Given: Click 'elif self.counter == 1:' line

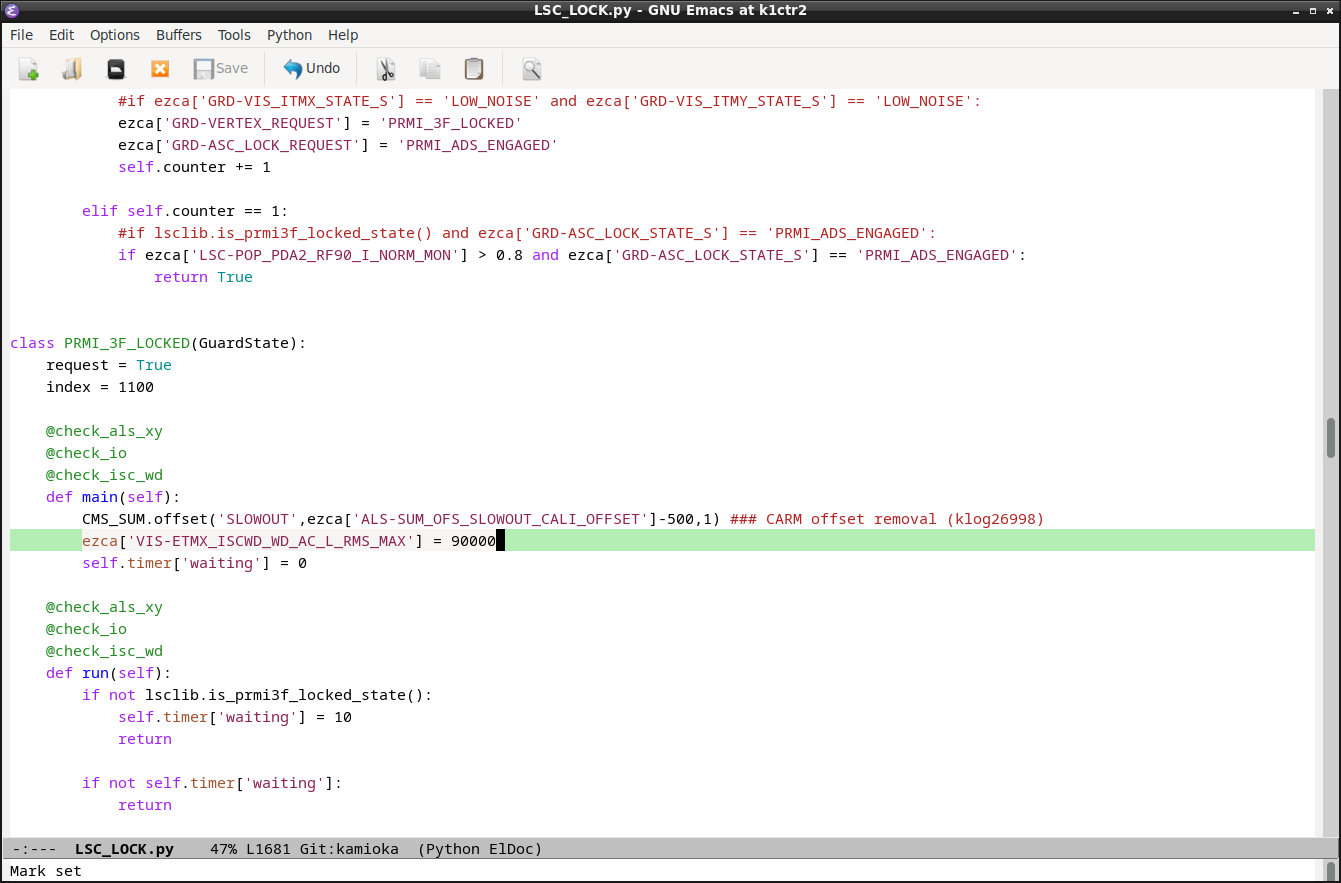Looking at the screenshot, I should tap(185, 211).
